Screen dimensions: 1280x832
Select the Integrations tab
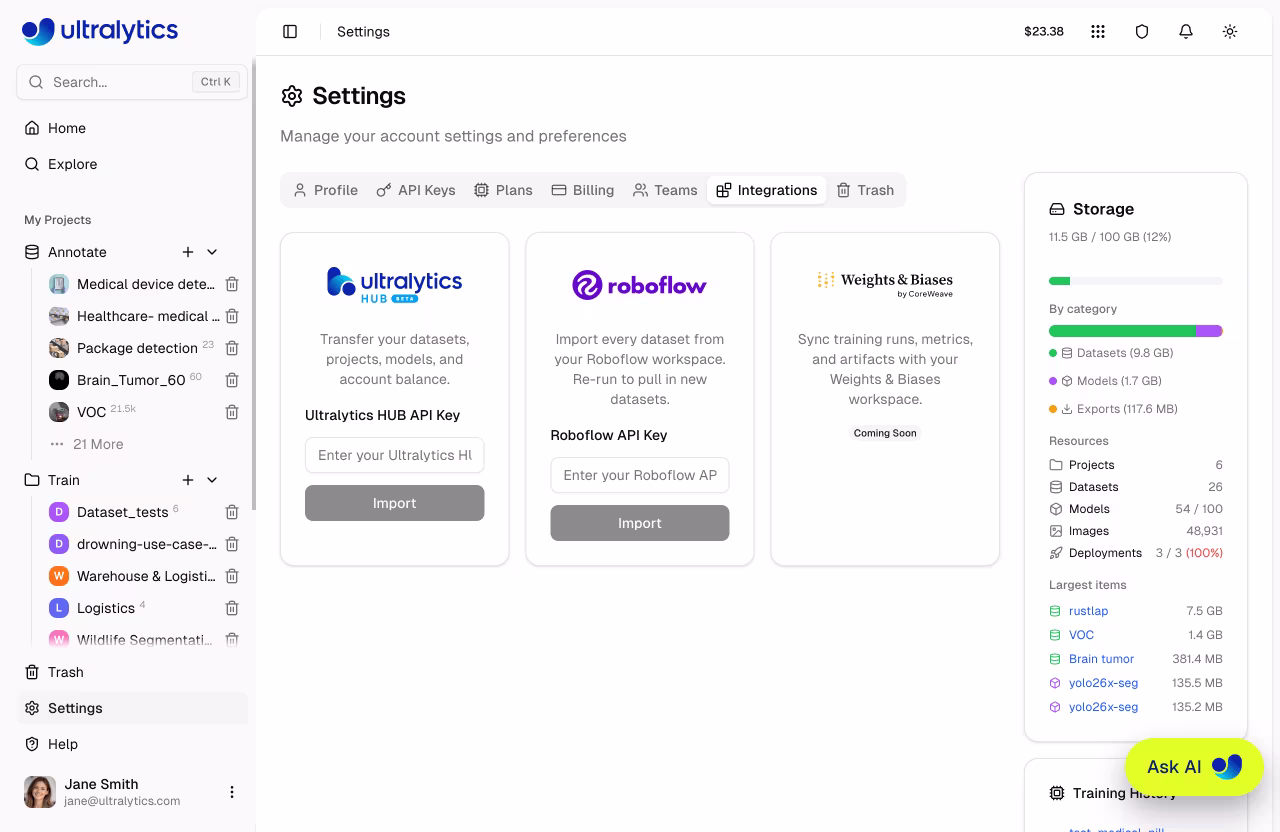pyautogui.click(x=767, y=190)
